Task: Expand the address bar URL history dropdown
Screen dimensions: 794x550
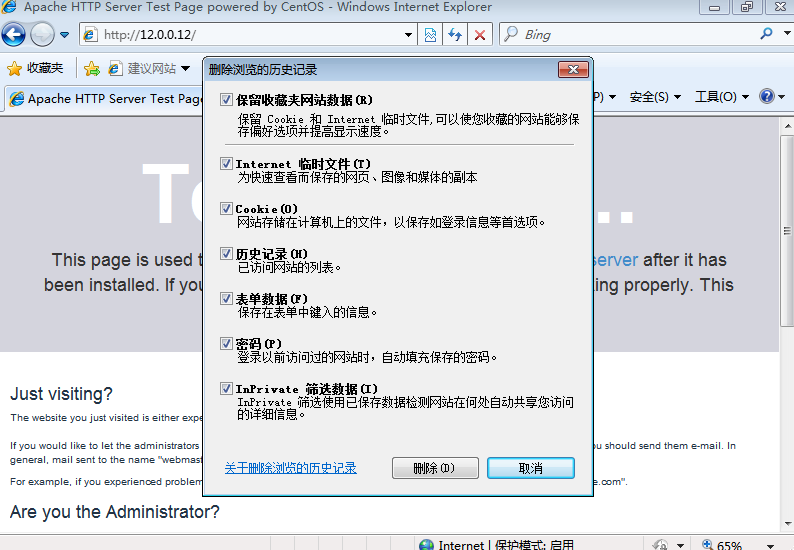Action: [x=408, y=35]
